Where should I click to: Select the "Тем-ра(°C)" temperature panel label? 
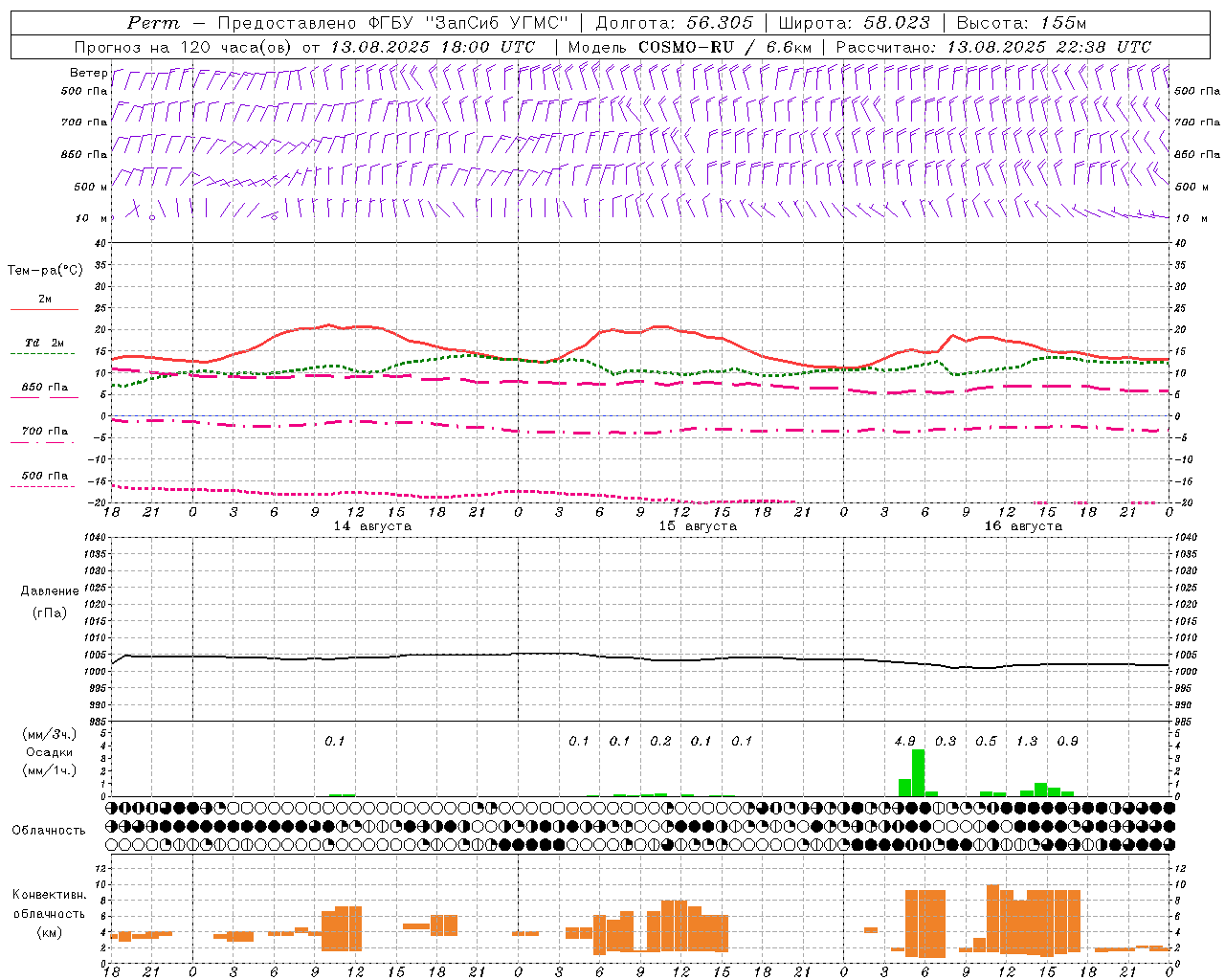pyautogui.click(x=45, y=271)
